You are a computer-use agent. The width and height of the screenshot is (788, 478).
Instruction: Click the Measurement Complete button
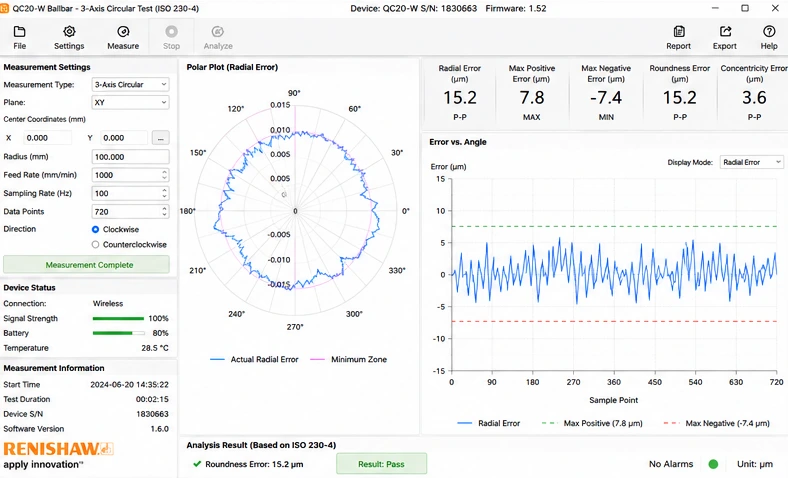tap(86, 265)
